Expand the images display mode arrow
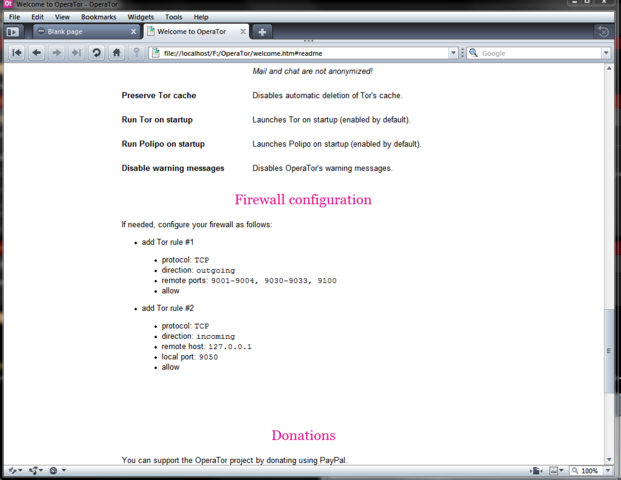The image size is (621, 480). [561, 470]
